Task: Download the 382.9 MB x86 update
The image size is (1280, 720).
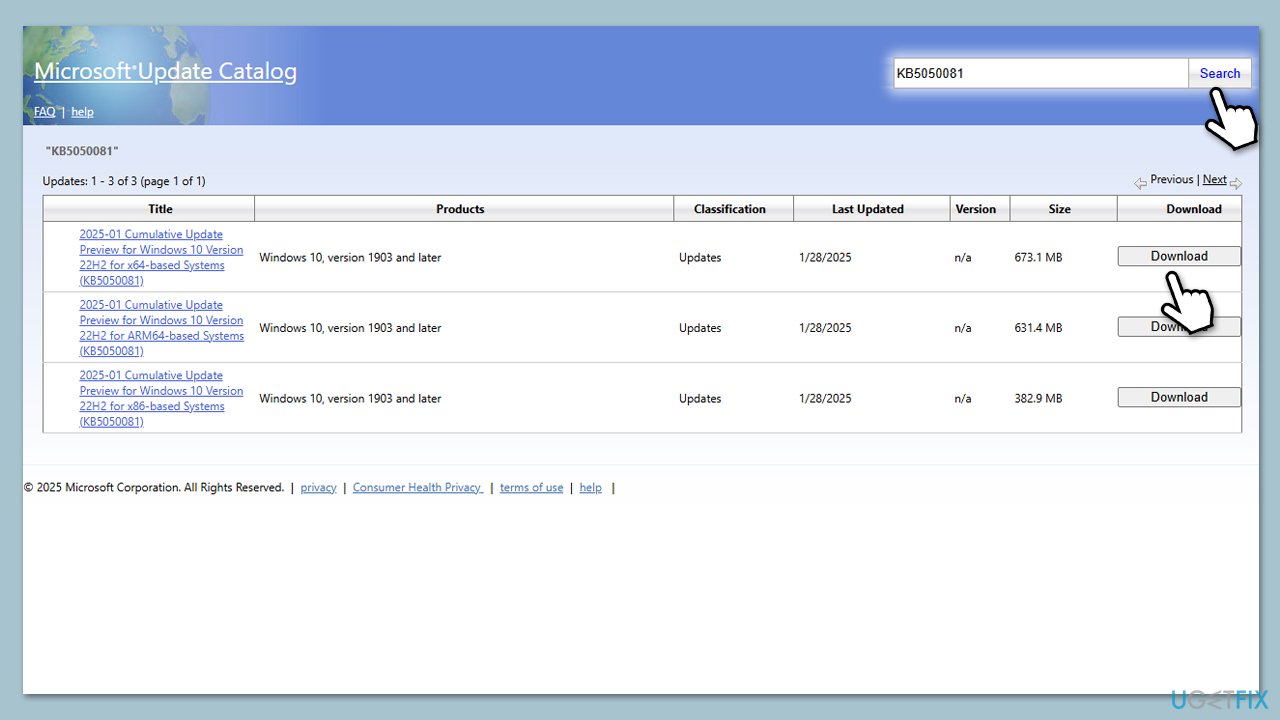Action: 1179,397
